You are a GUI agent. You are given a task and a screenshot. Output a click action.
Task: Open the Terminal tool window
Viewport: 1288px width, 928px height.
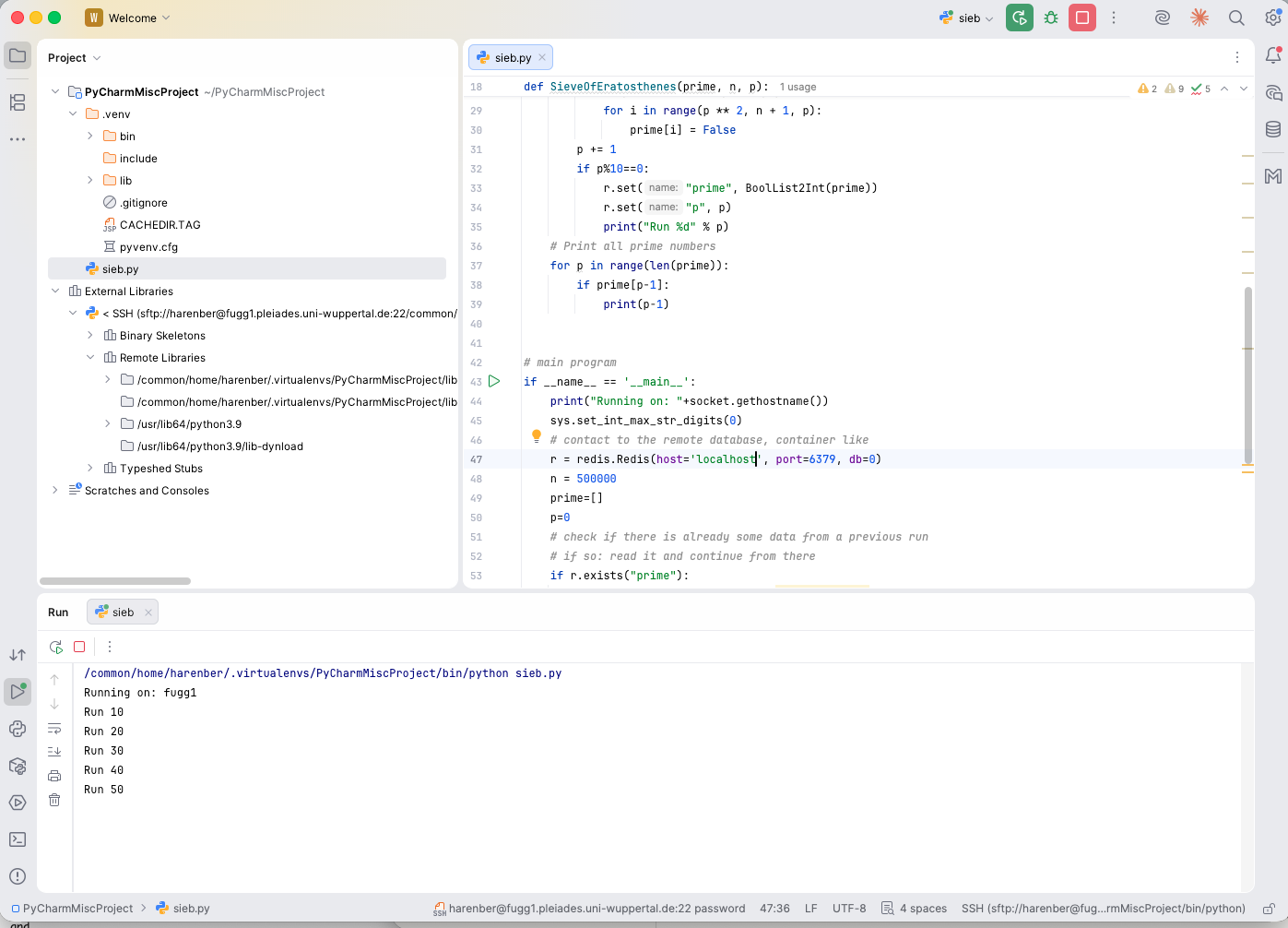click(x=17, y=839)
